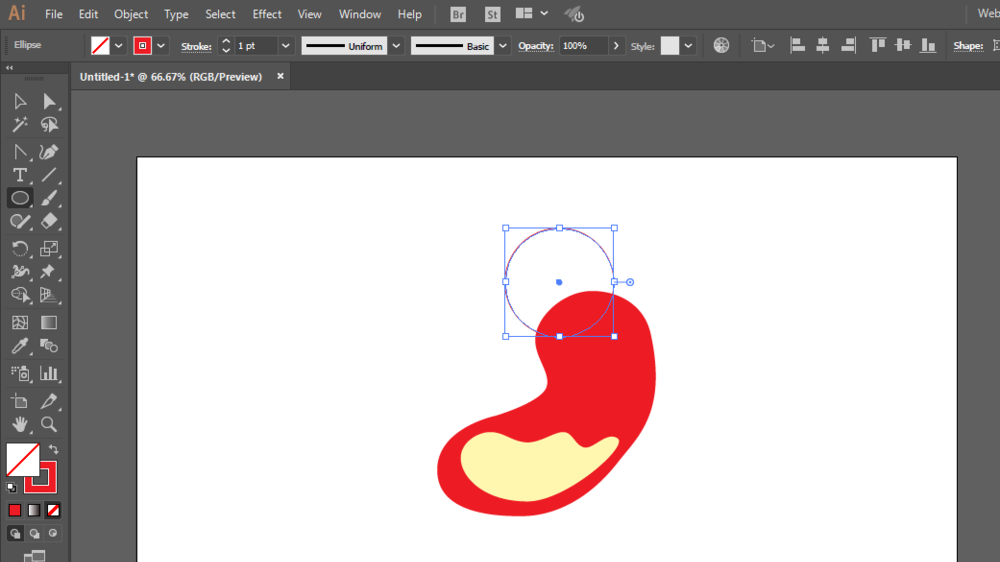Expand the stroke weight dropdown

[286, 46]
